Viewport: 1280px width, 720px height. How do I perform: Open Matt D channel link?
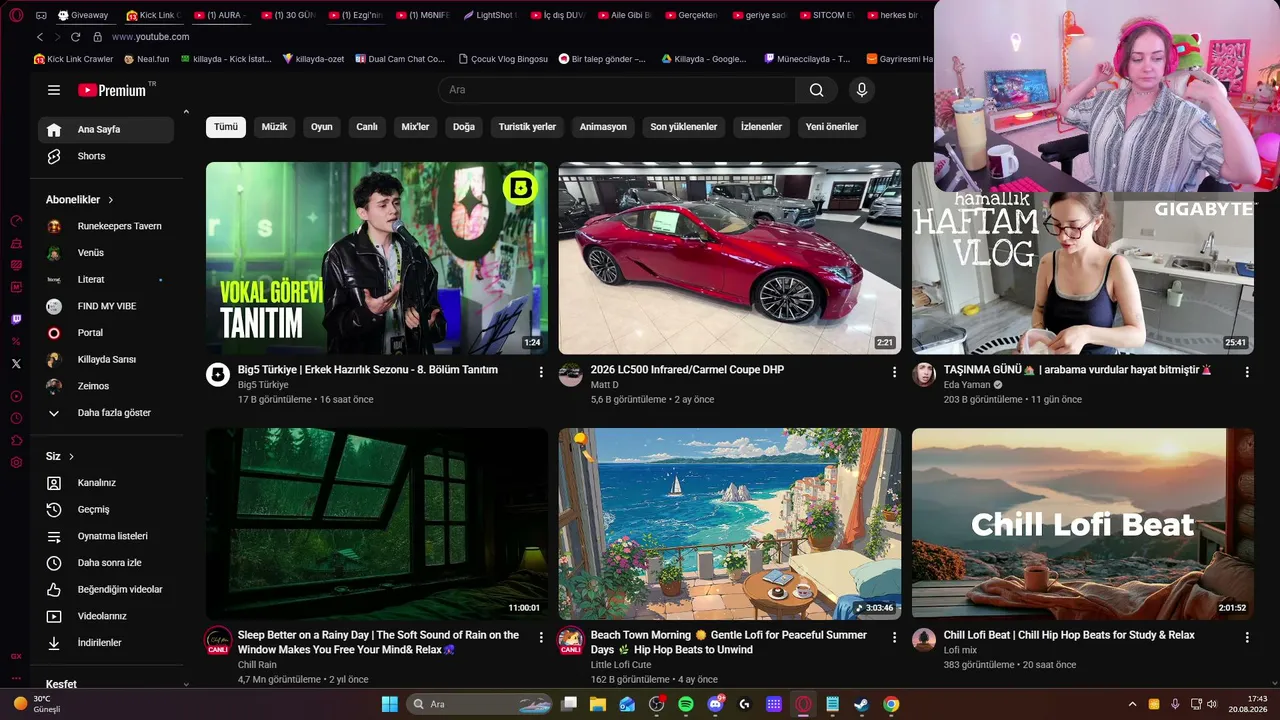pos(605,385)
